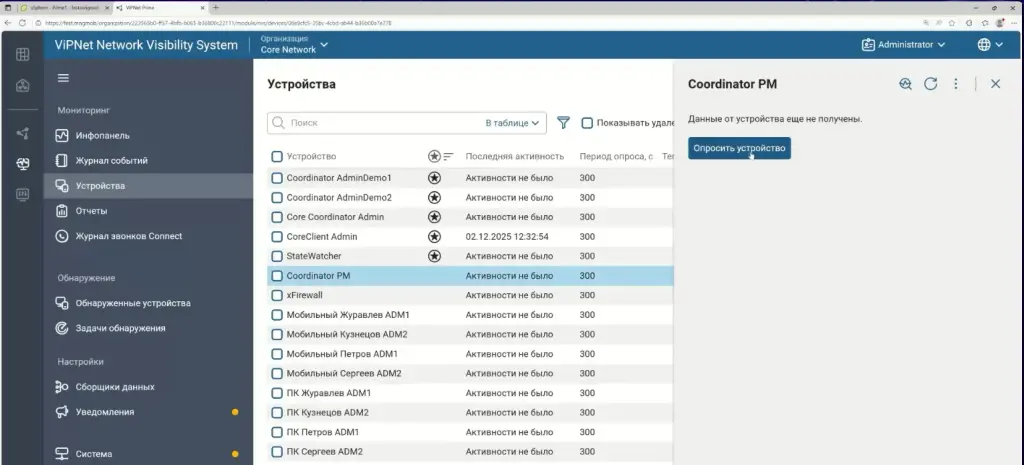Screen dimensions: 1024x465
Task: Check the CoreClient Admin checkbox
Action: click(277, 236)
